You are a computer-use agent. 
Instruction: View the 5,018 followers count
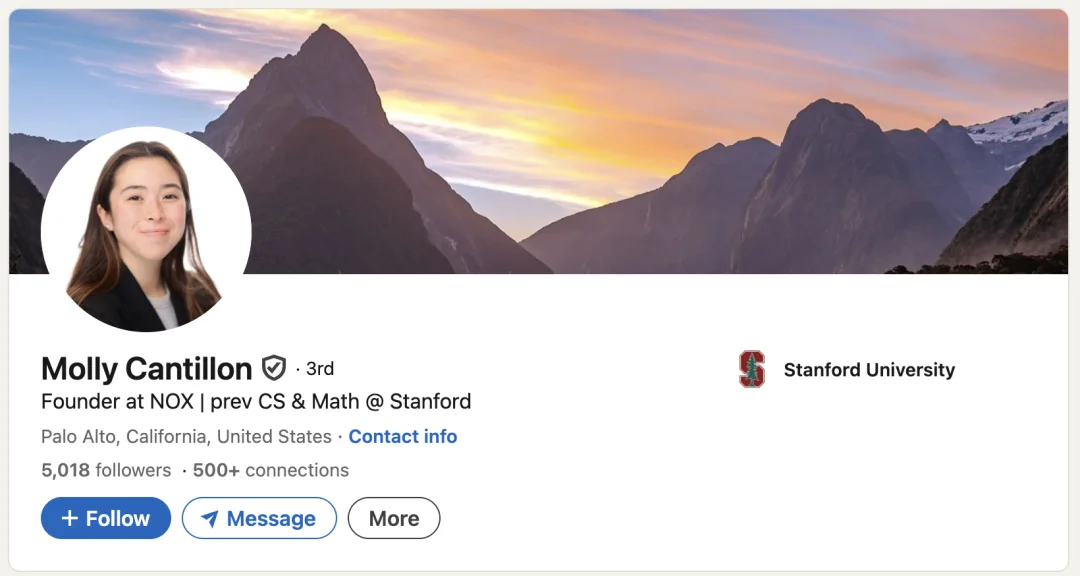click(106, 470)
